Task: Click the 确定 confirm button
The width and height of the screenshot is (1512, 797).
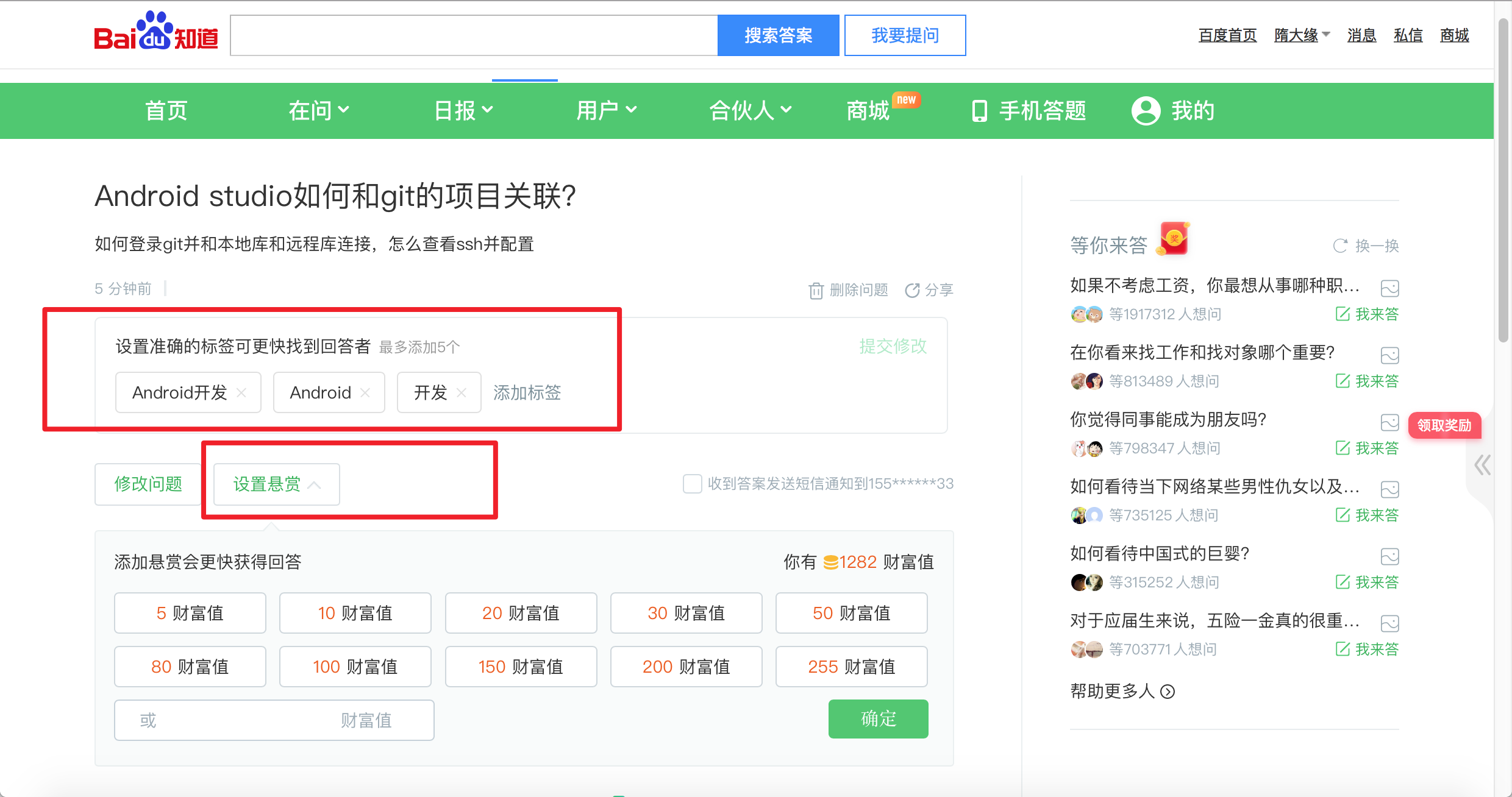Action: (x=879, y=719)
